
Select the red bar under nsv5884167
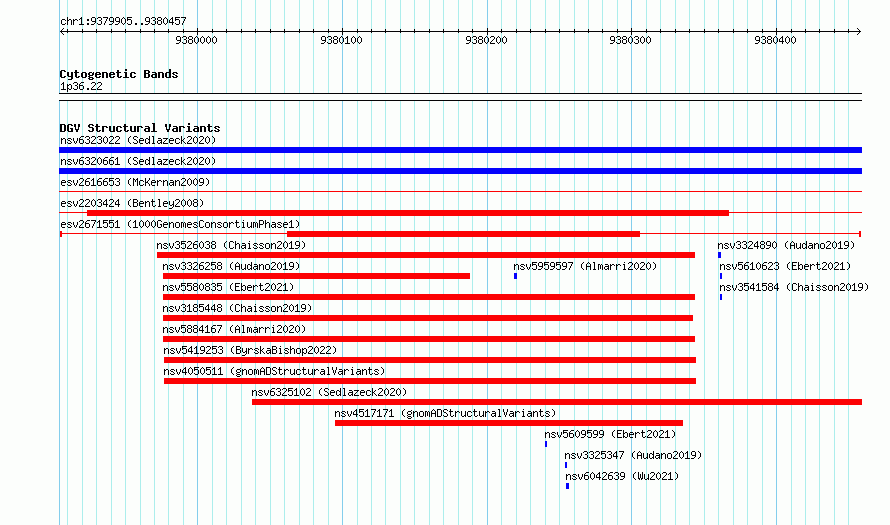tap(429, 339)
